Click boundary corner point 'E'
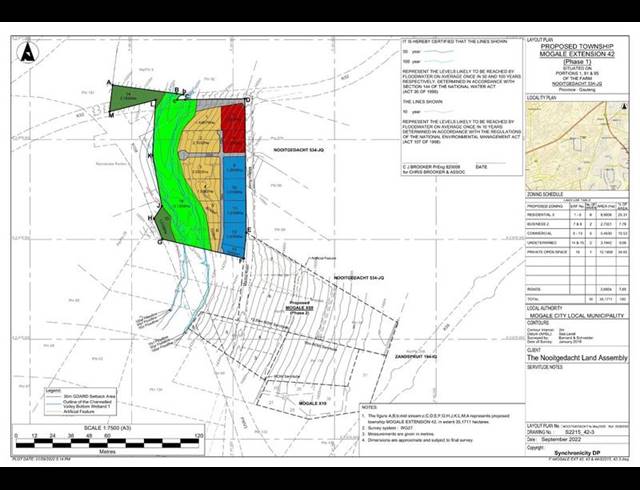 click(x=249, y=231)
